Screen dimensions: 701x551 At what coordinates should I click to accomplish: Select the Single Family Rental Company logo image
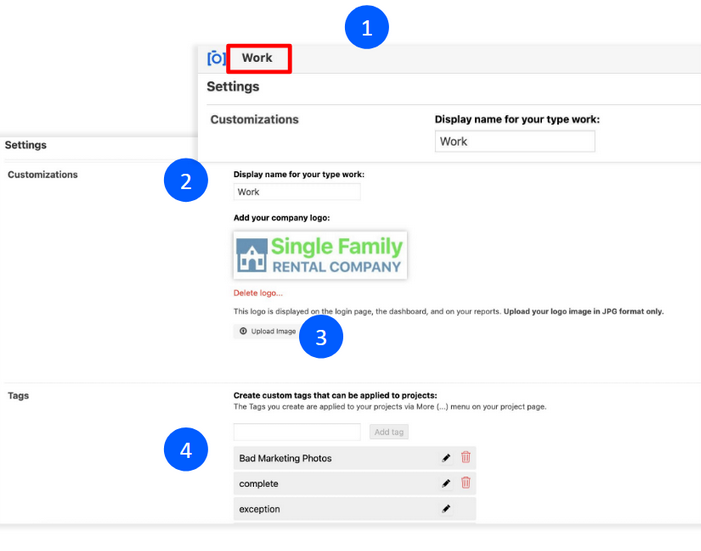click(x=320, y=254)
